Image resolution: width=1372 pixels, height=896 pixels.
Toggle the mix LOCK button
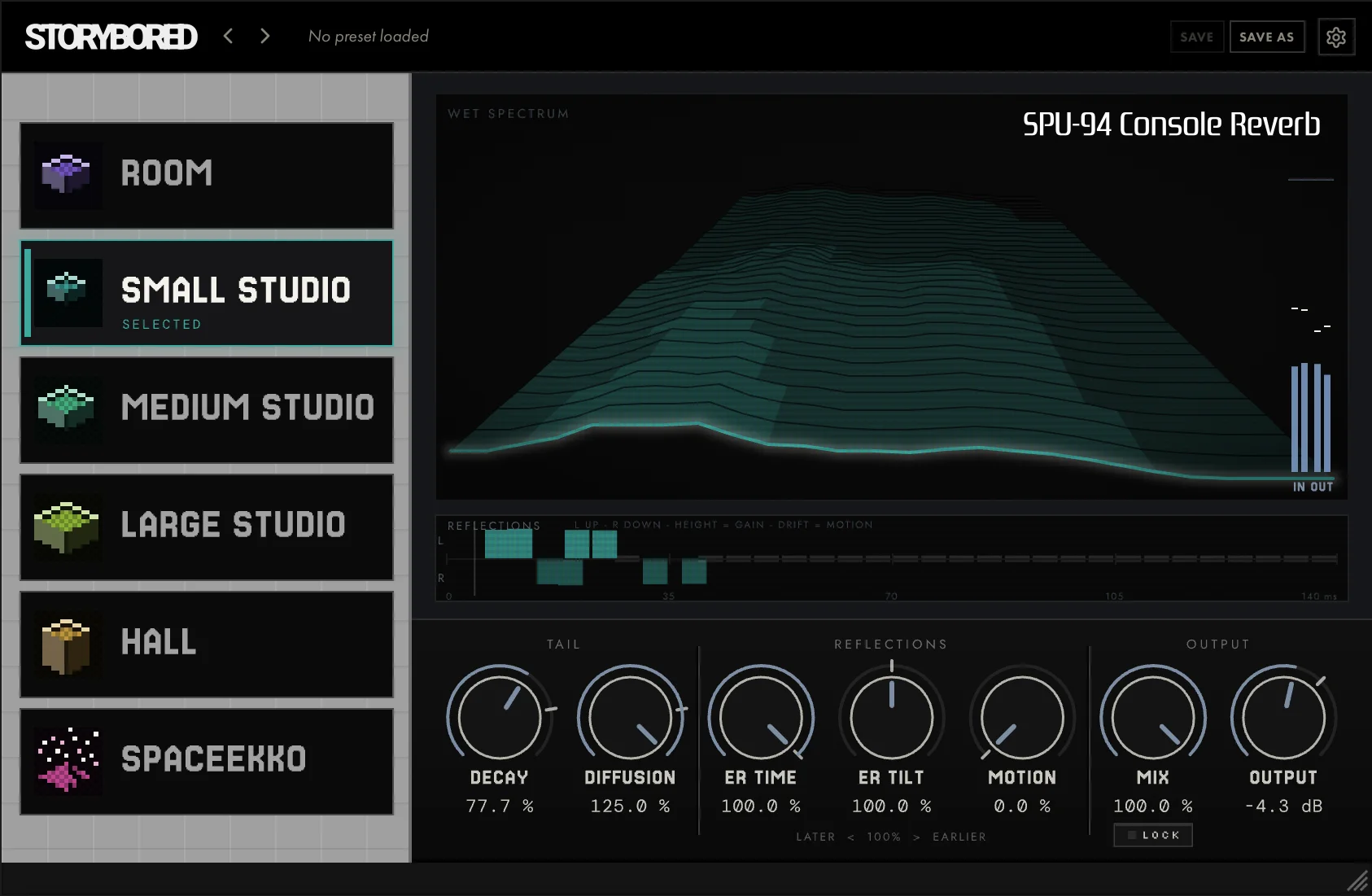tap(1153, 835)
